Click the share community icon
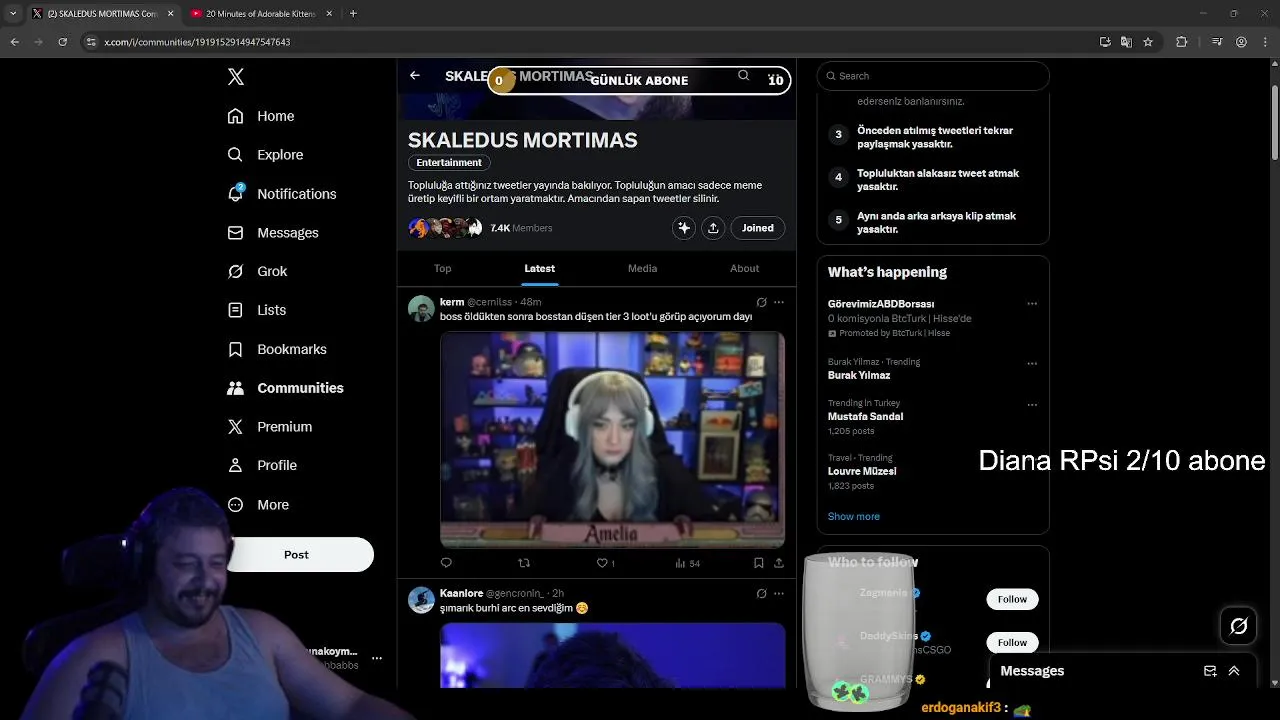The height and width of the screenshot is (720, 1280). tap(713, 228)
